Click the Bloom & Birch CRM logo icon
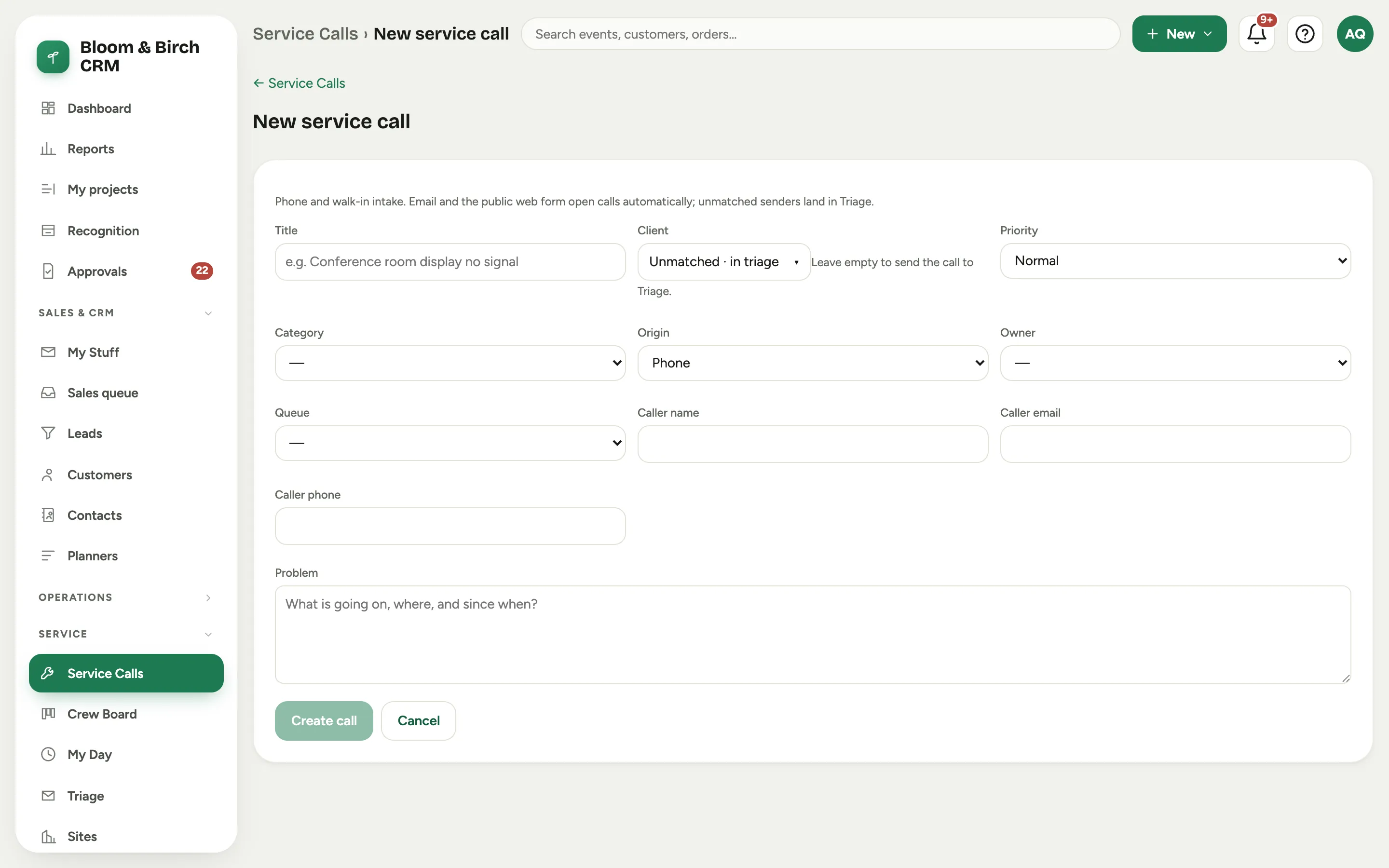The height and width of the screenshot is (868, 1389). [53, 56]
